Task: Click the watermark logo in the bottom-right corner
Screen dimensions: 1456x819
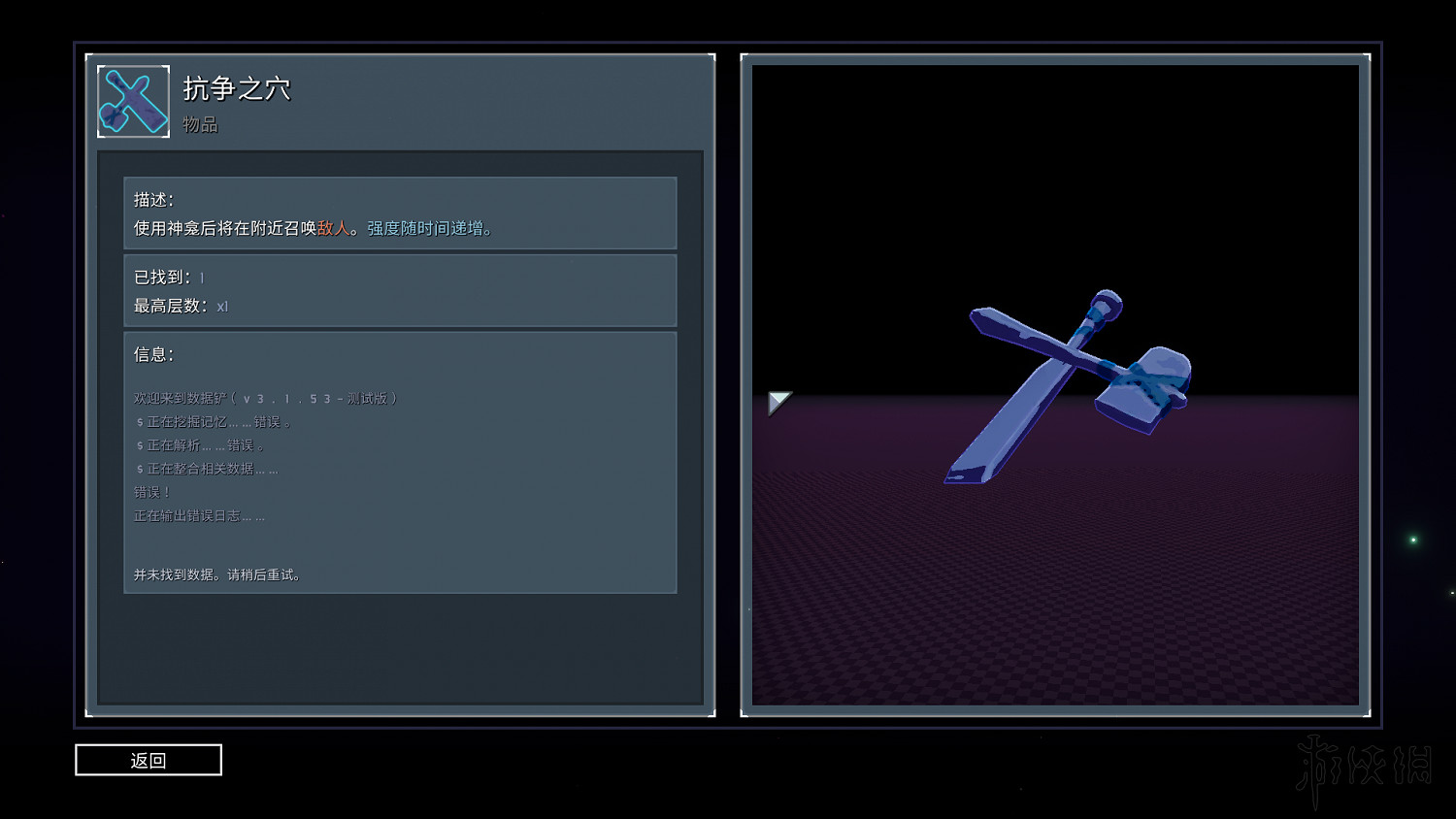Action: (x=1364, y=767)
